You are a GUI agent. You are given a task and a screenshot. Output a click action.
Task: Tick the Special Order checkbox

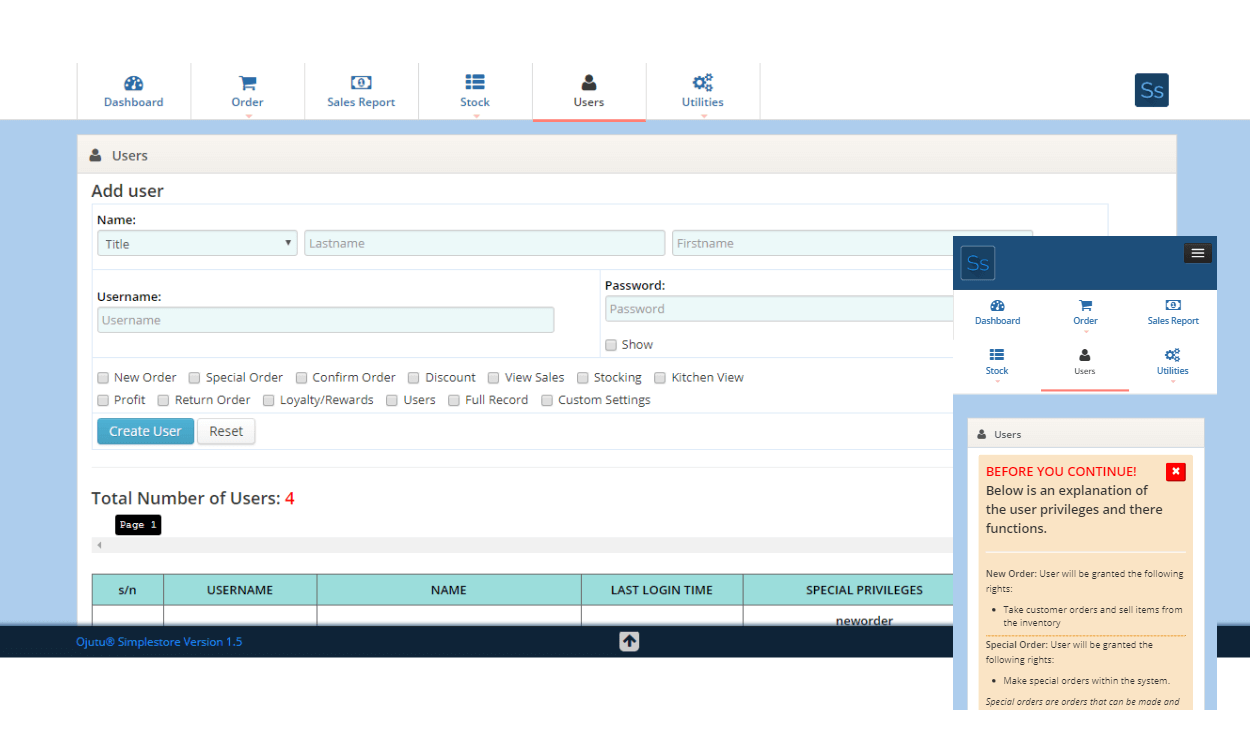point(195,378)
